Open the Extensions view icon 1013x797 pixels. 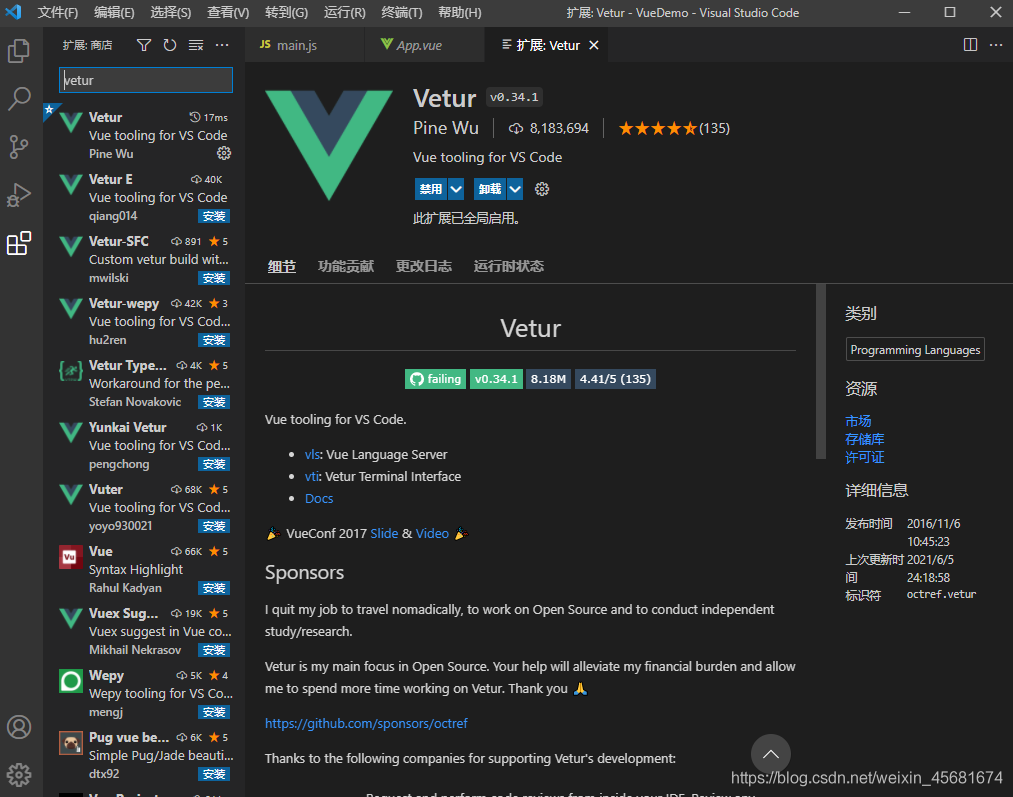click(19, 243)
